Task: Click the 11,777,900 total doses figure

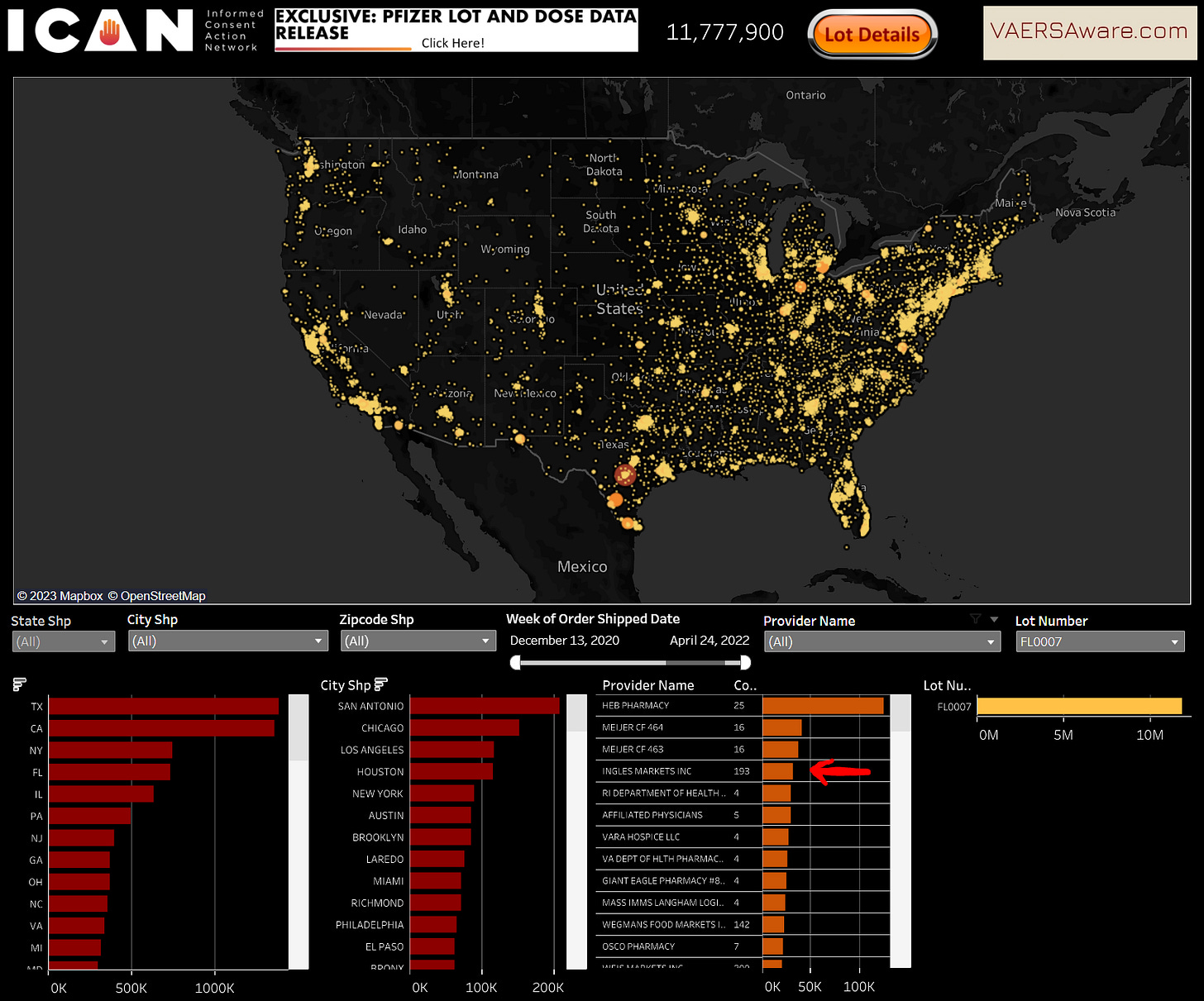Action: point(725,32)
